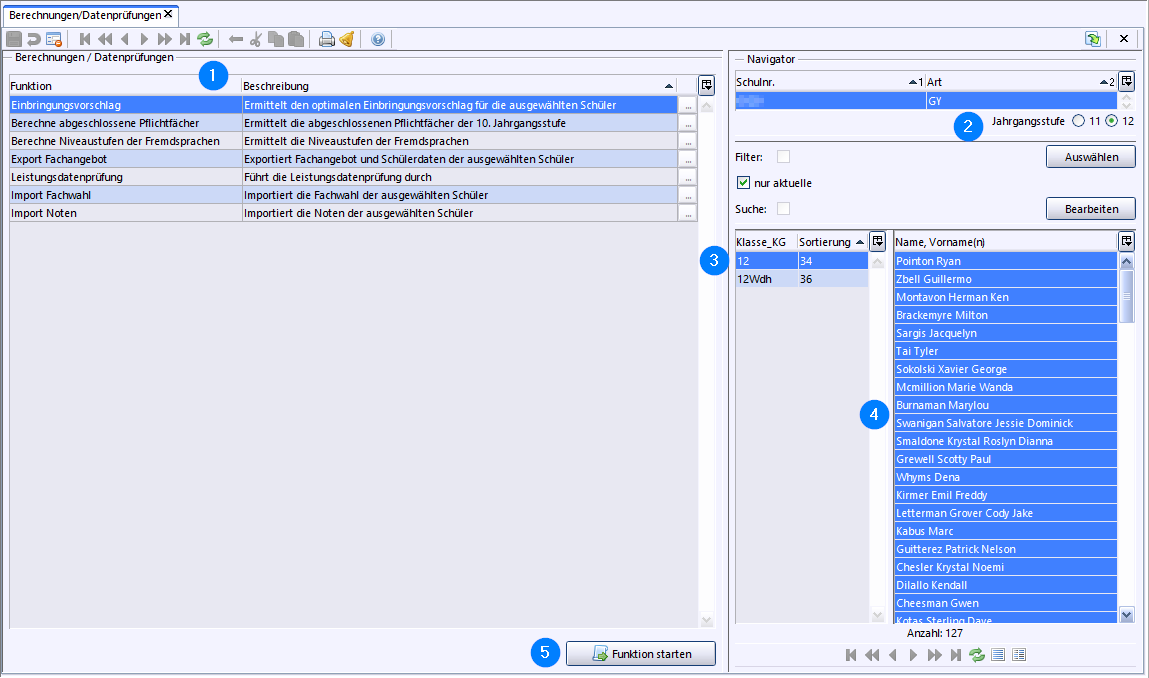Click the scrollbar thumb of names list

tap(1126, 296)
